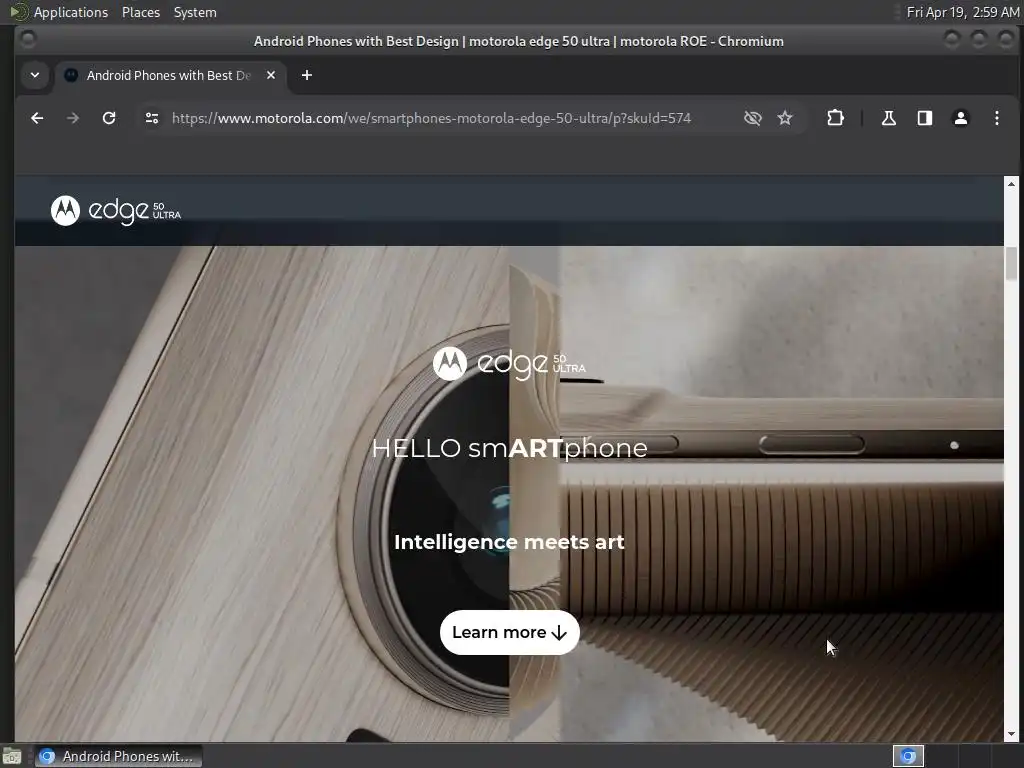Image resolution: width=1024 pixels, height=768 pixels.
Task: Click the forward navigation arrow
Action: pyautogui.click(x=73, y=118)
